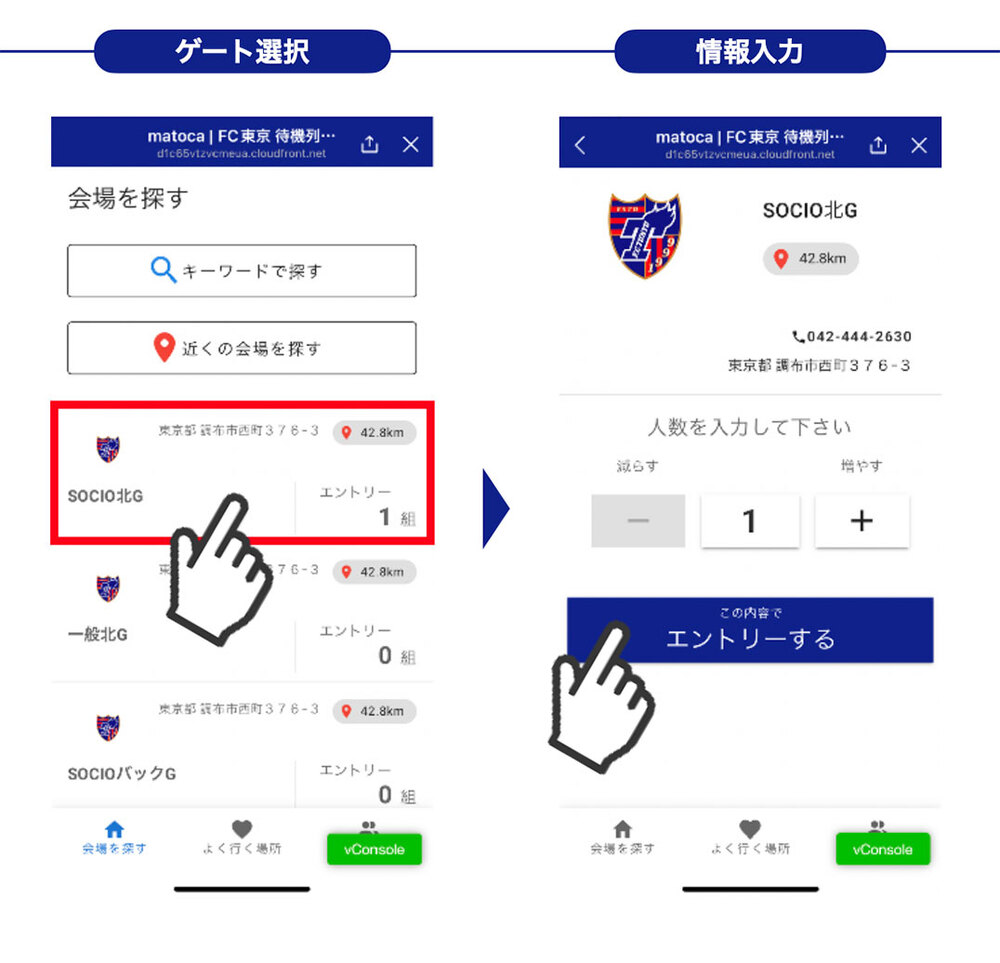The width and height of the screenshot is (1000, 963).
Task: Open 会場を探す home tab on left screen
Action: 114,837
